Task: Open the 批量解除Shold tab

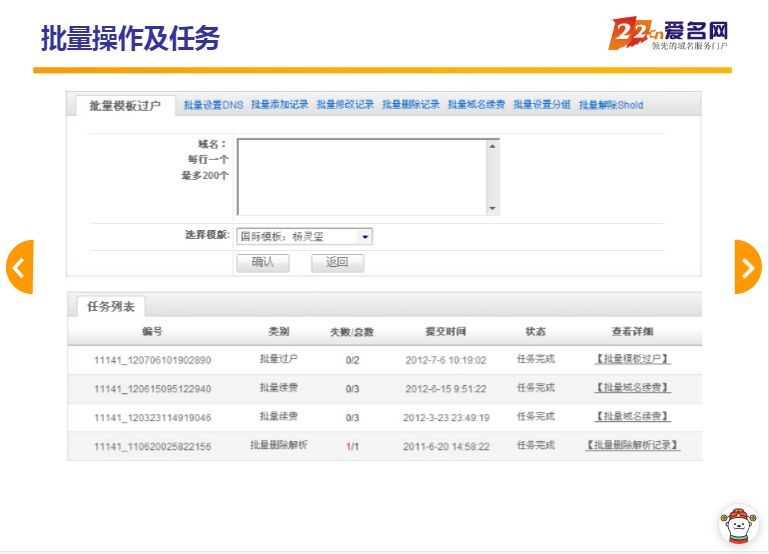Action: pos(611,105)
